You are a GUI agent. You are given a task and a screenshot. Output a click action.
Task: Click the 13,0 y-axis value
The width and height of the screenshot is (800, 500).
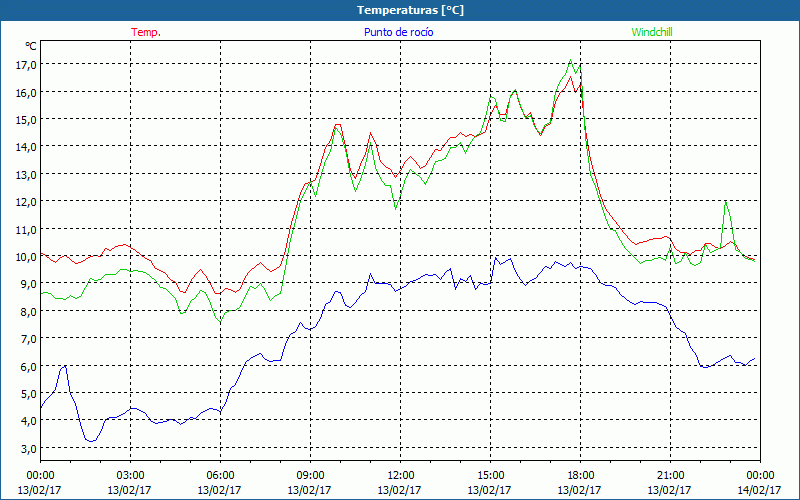pos(27,174)
